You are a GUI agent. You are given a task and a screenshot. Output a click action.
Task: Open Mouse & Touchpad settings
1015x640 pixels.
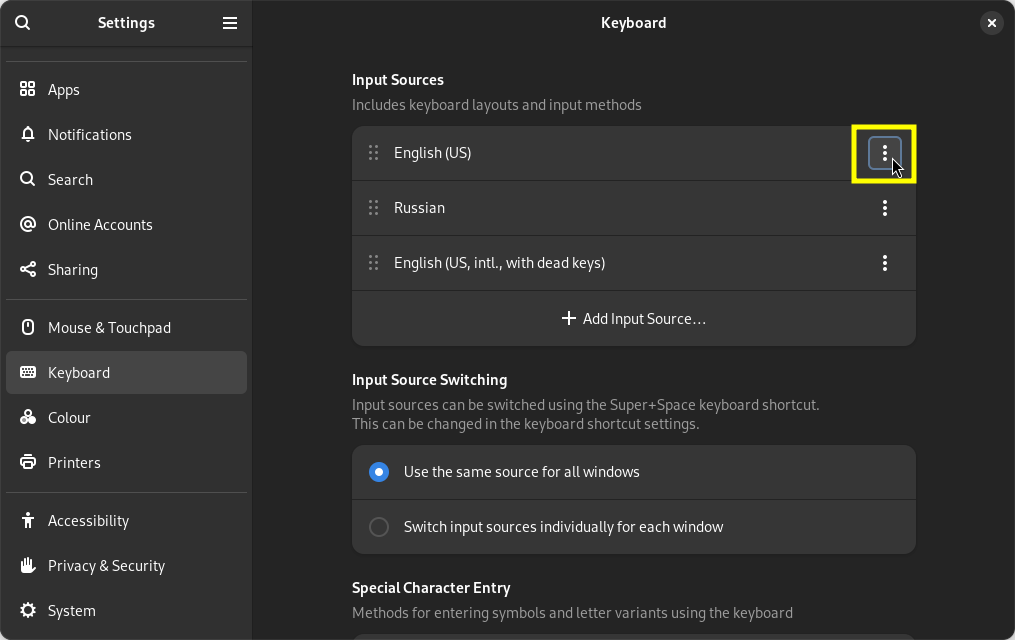(109, 327)
